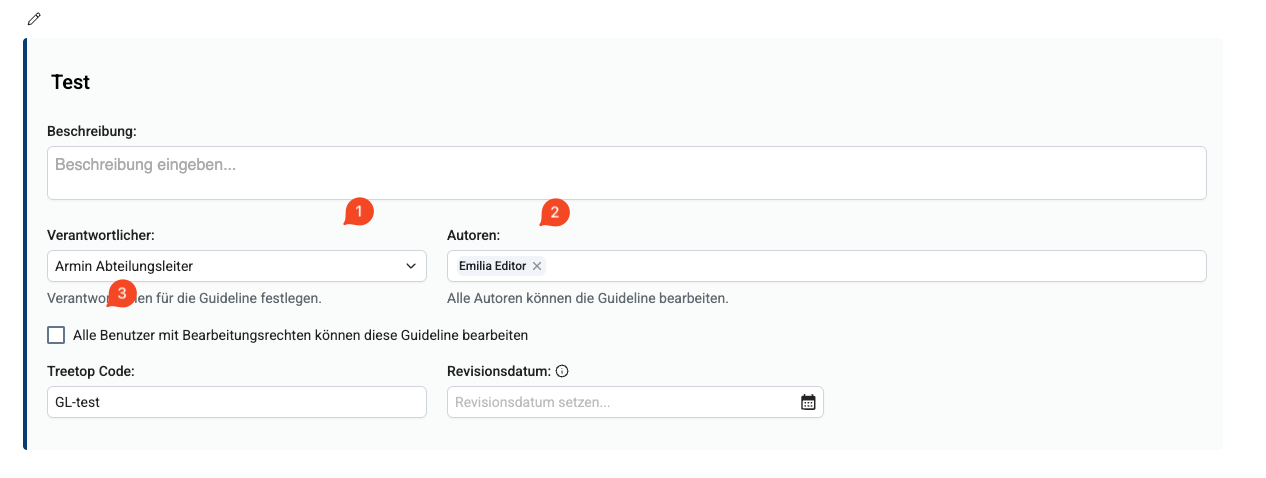1266x478 pixels.
Task: Focus the Beschreibung eingeben text area
Action: [626, 173]
